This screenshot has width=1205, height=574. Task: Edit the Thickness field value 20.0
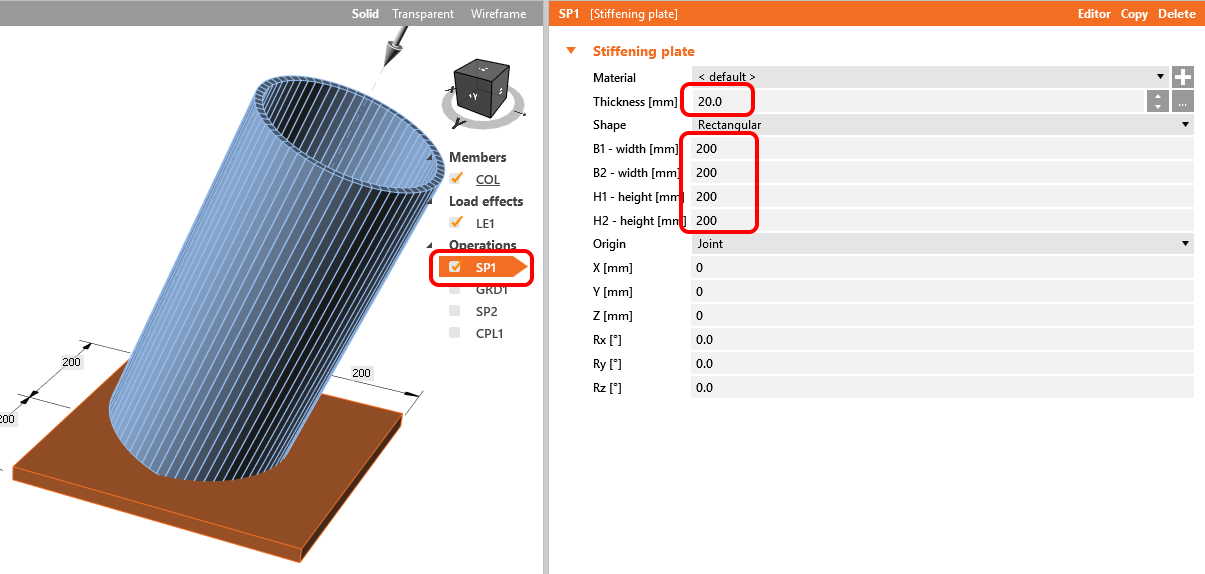(x=917, y=101)
